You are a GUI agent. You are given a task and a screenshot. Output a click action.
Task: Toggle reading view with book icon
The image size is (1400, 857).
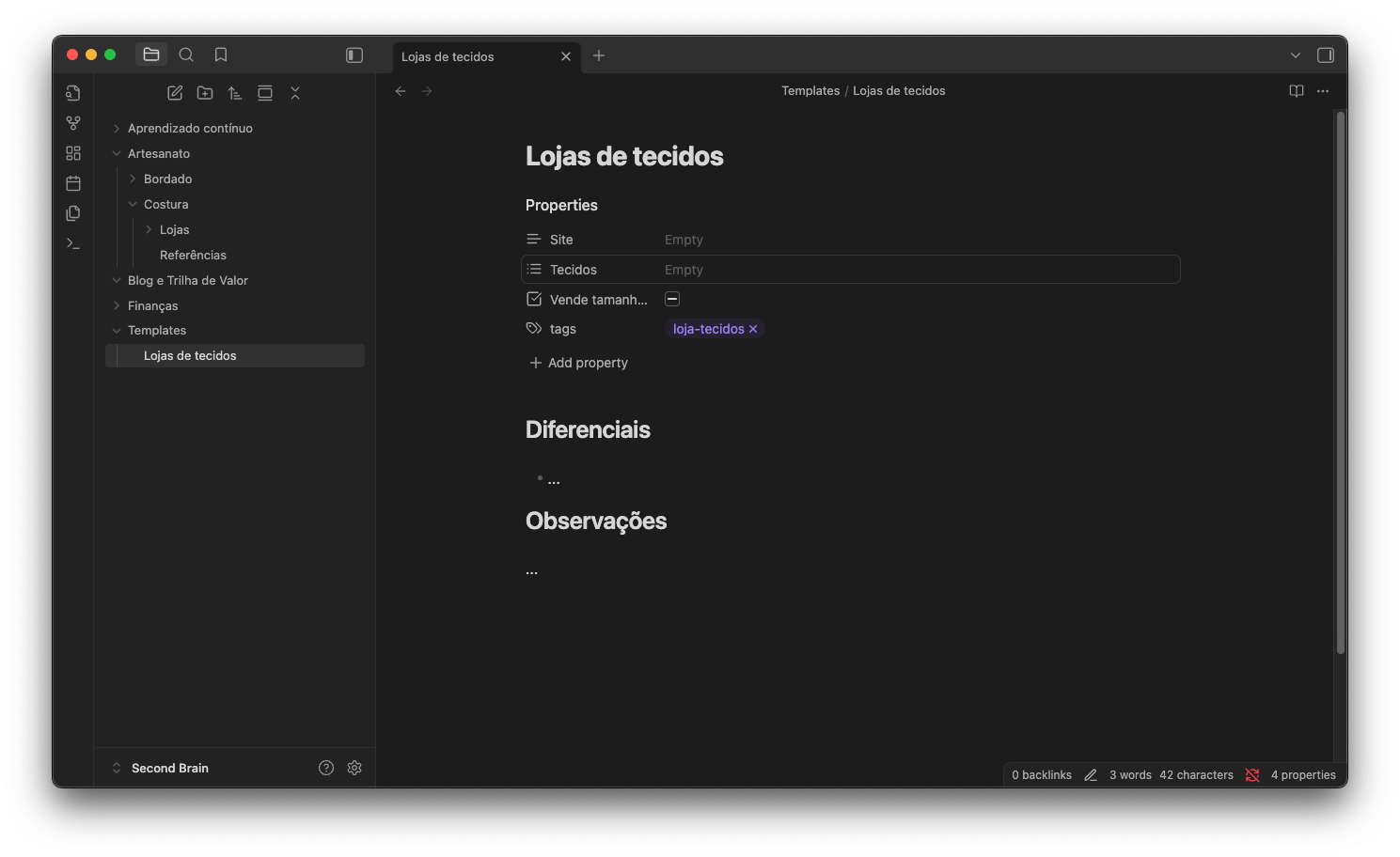[x=1297, y=90]
